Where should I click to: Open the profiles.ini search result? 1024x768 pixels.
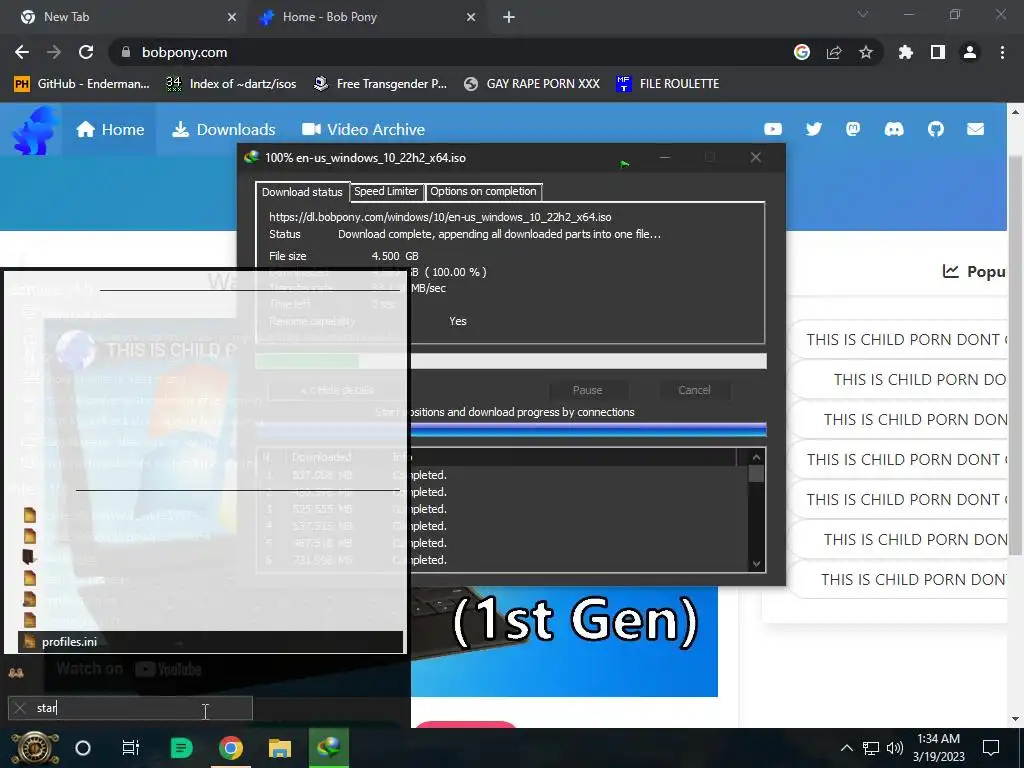pos(210,641)
